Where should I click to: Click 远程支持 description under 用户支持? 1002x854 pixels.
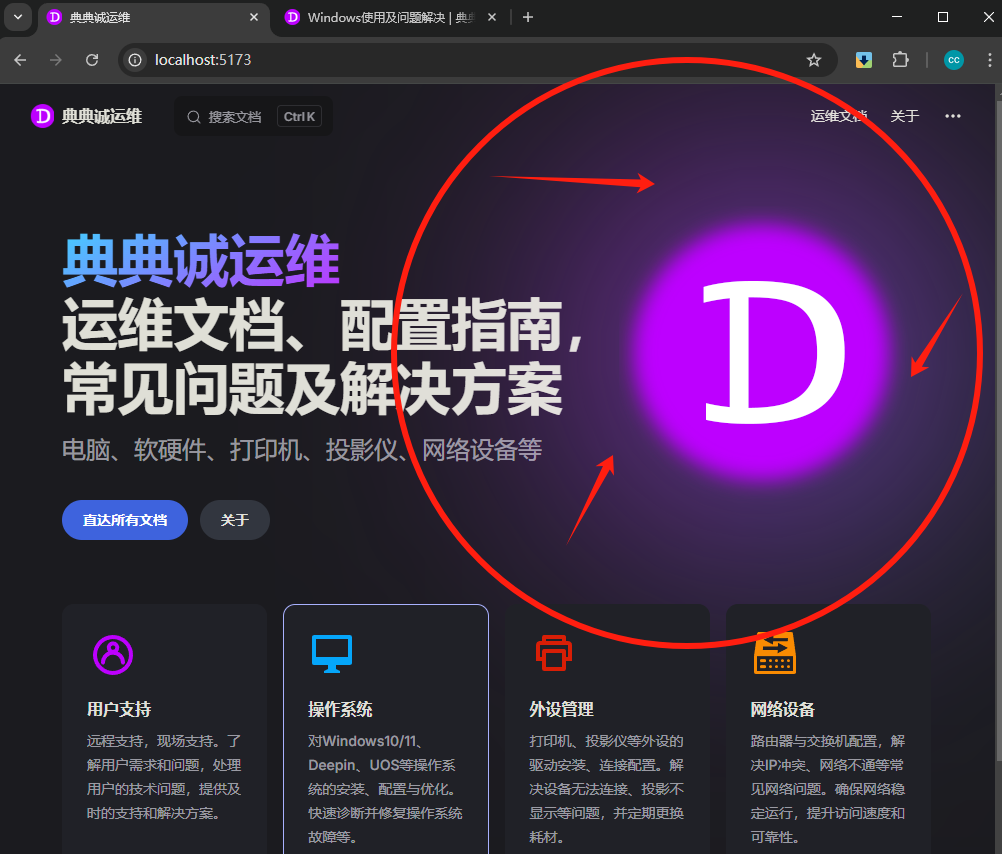pyautogui.click(x=164, y=777)
